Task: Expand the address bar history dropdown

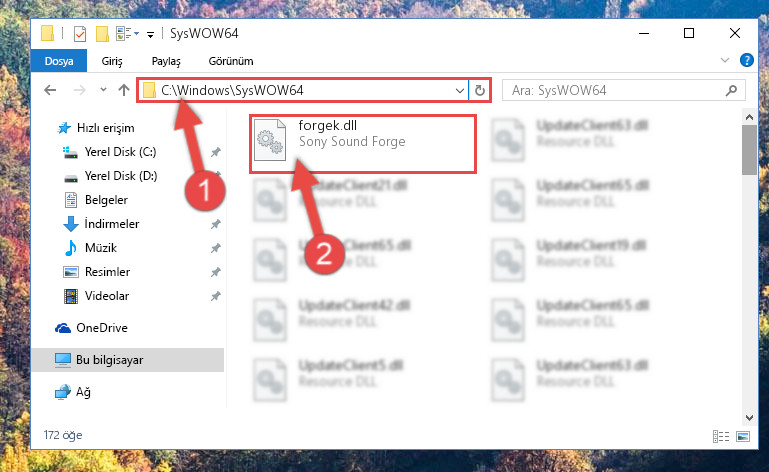Action: click(x=460, y=90)
